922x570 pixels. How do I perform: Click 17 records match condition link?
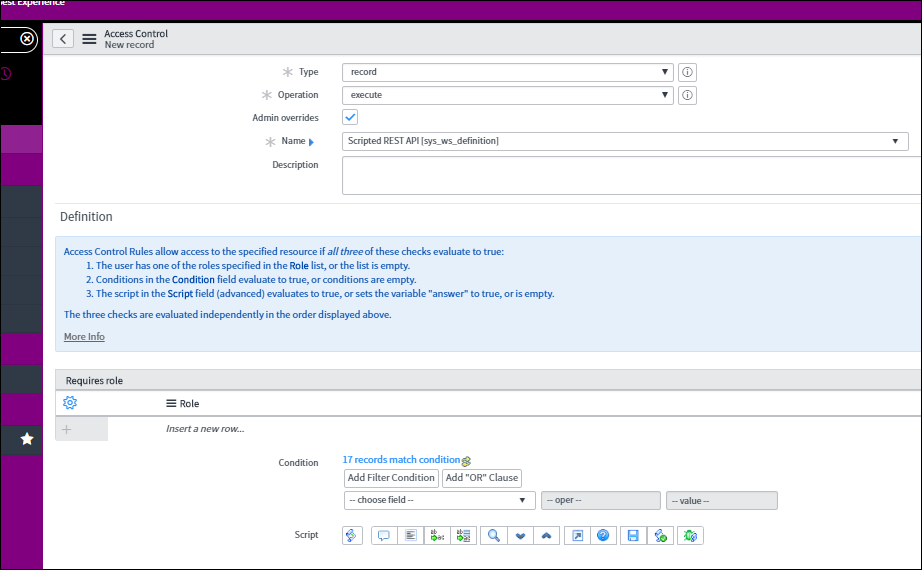point(401,459)
